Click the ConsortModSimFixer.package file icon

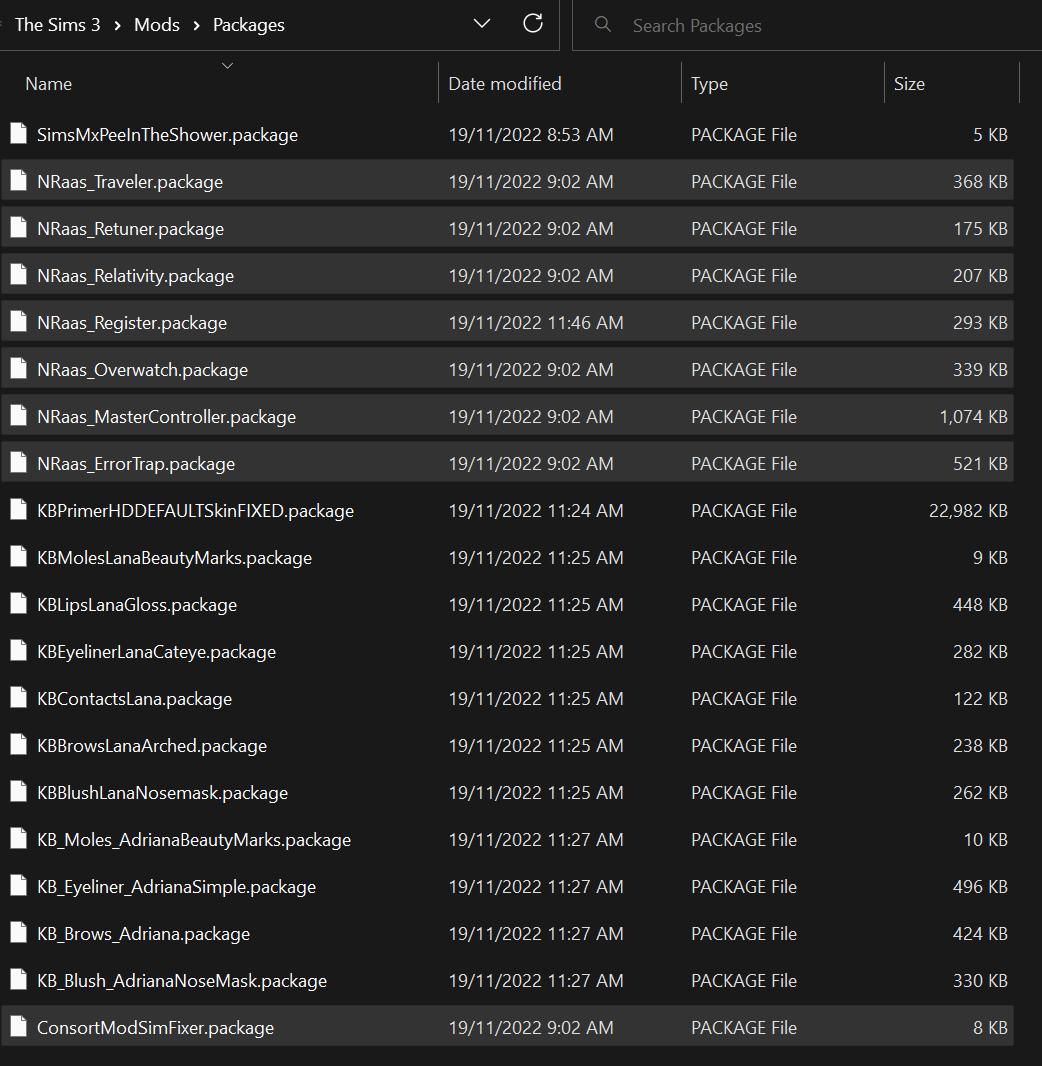coord(18,1026)
